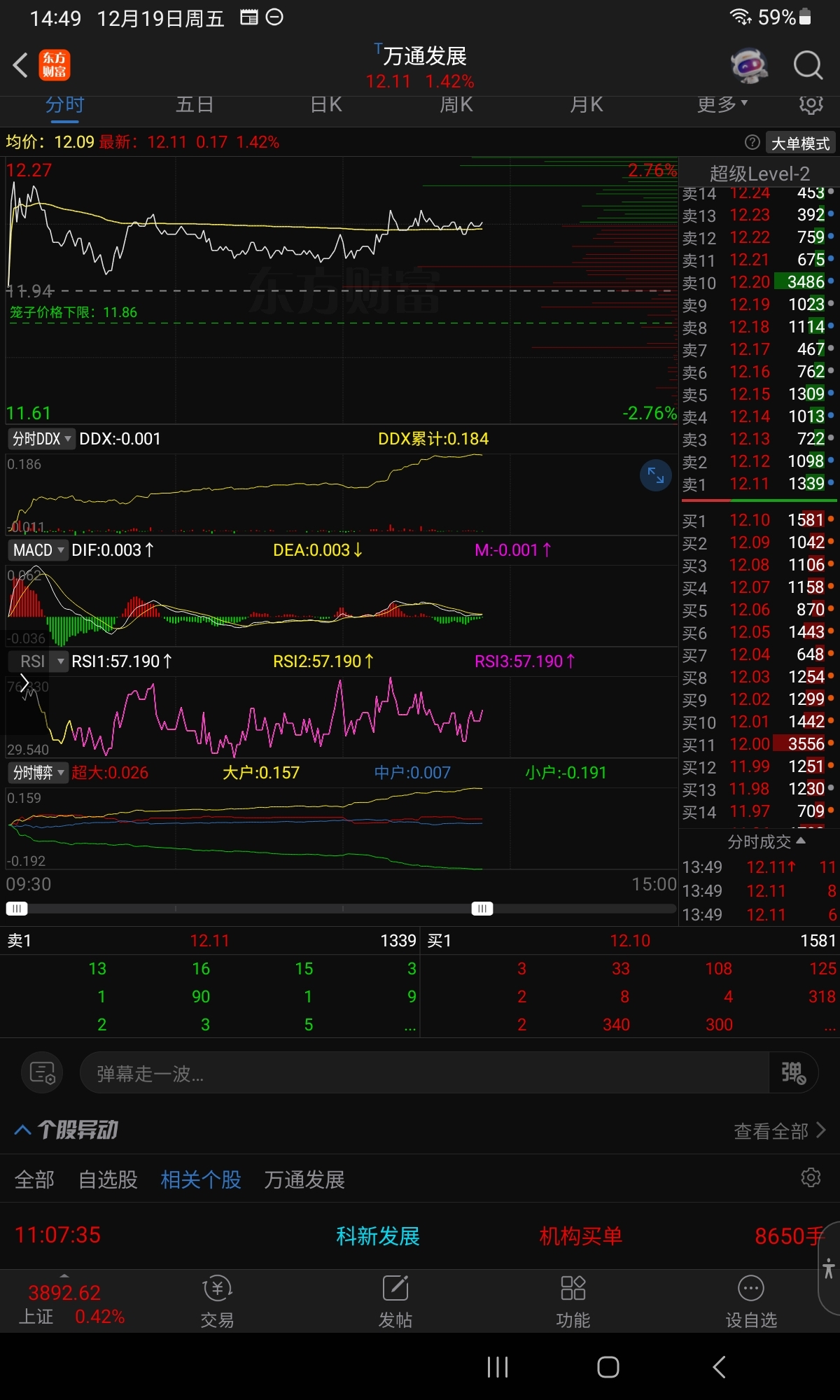Tap the 万通发展 stock title
Viewport: 840px width, 1400px height.
click(x=424, y=56)
